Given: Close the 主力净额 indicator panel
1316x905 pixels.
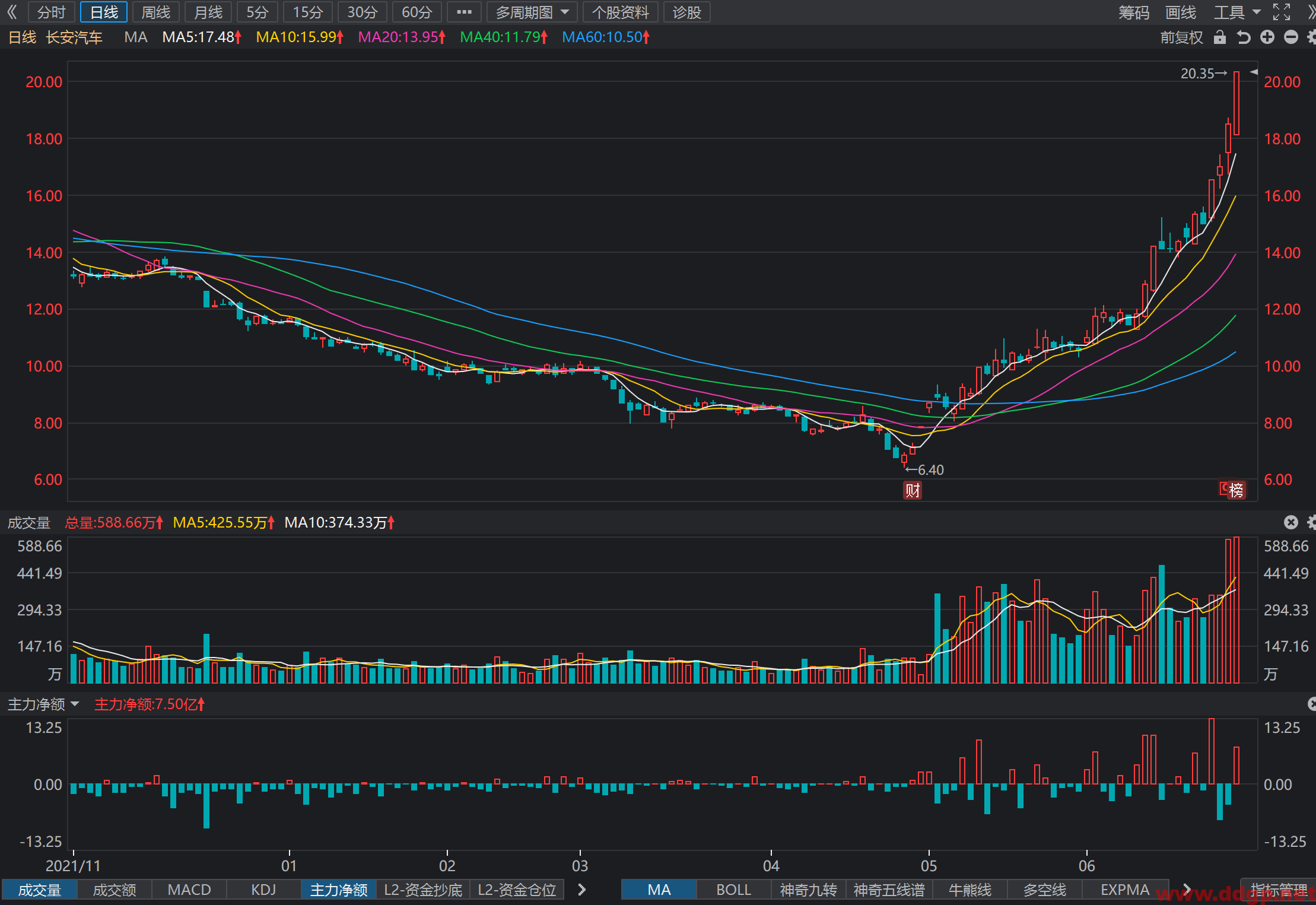Looking at the screenshot, I should click(1311, 704).
